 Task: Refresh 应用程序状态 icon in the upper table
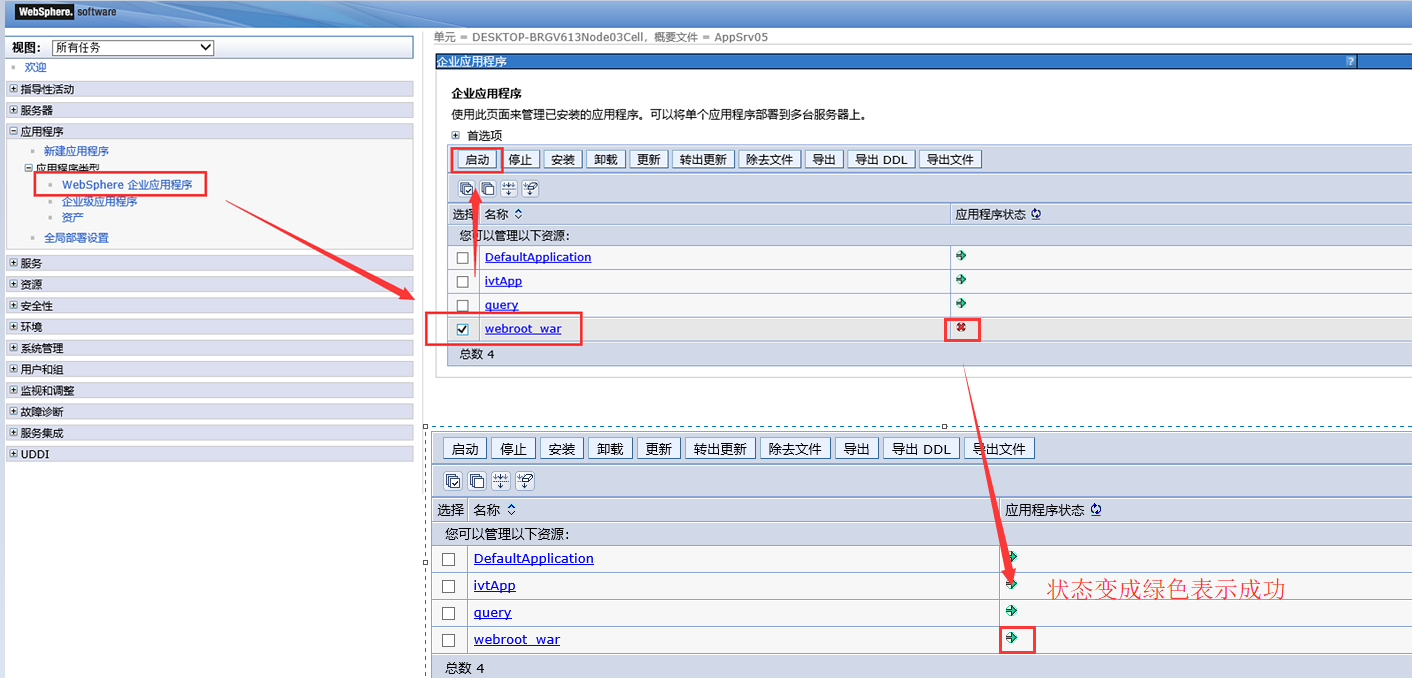point(1036,214)
